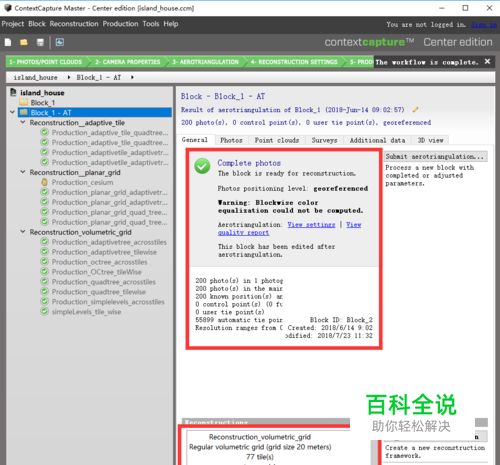Collapse Reconstruction_volumetric_grid node
Screen dimensions: 500x465
[x=23, y=232]
